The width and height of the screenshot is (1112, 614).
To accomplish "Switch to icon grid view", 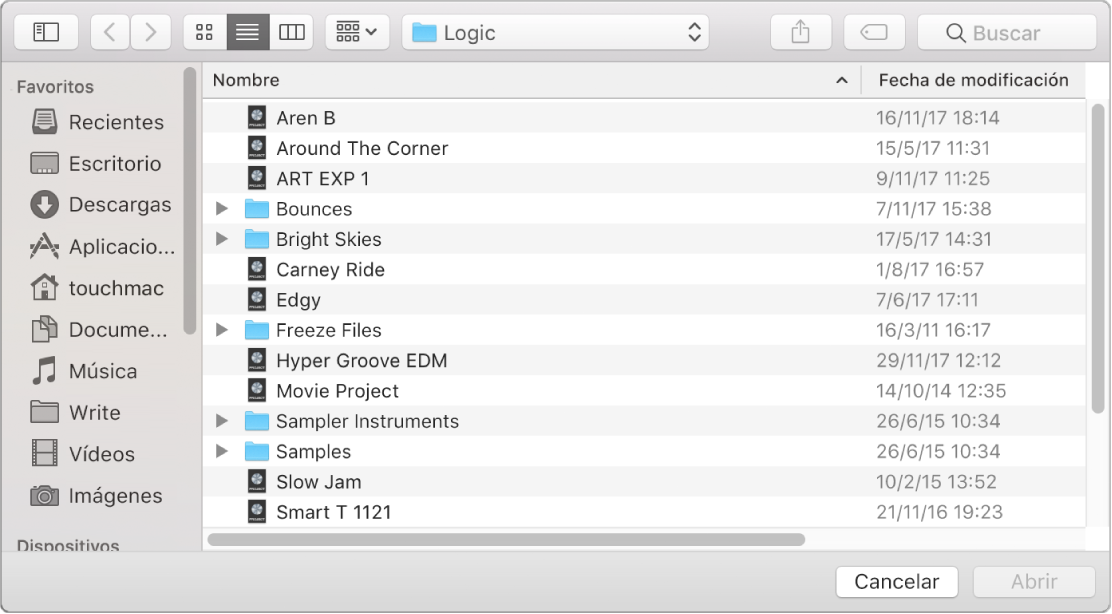I will [x=205, y=32].
